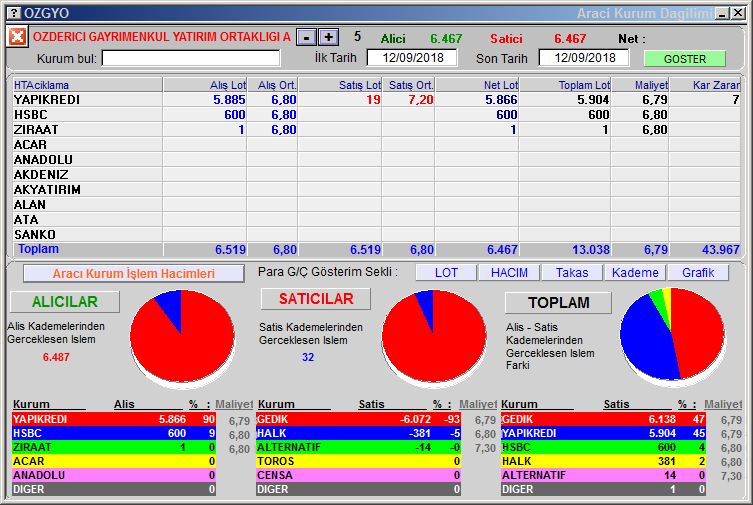Click HSBC row in total list
Screen dimensions: 753x505
coord(603,447)
